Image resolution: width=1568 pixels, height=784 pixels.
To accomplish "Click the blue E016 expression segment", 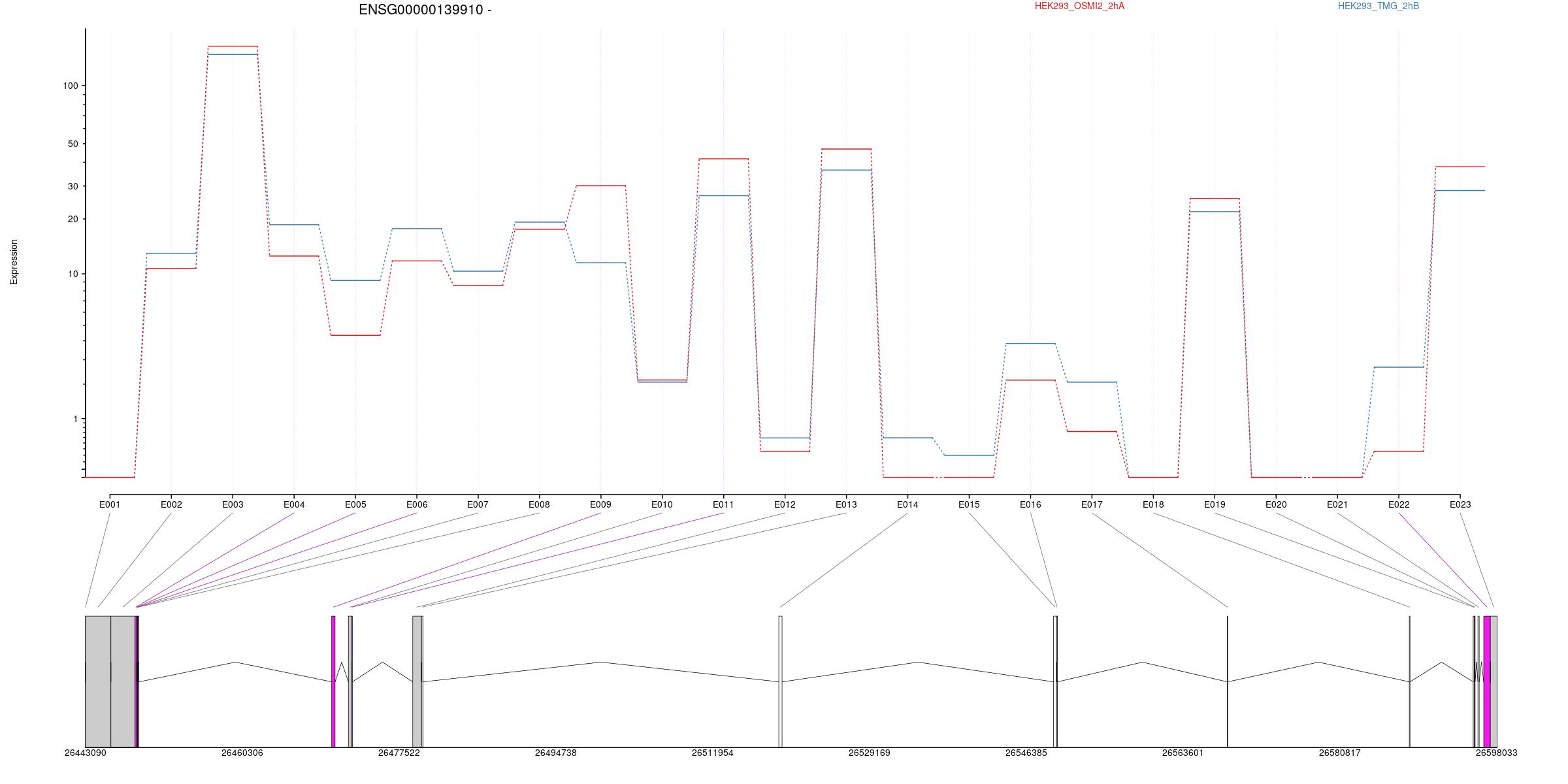I will coord(1030,344).
